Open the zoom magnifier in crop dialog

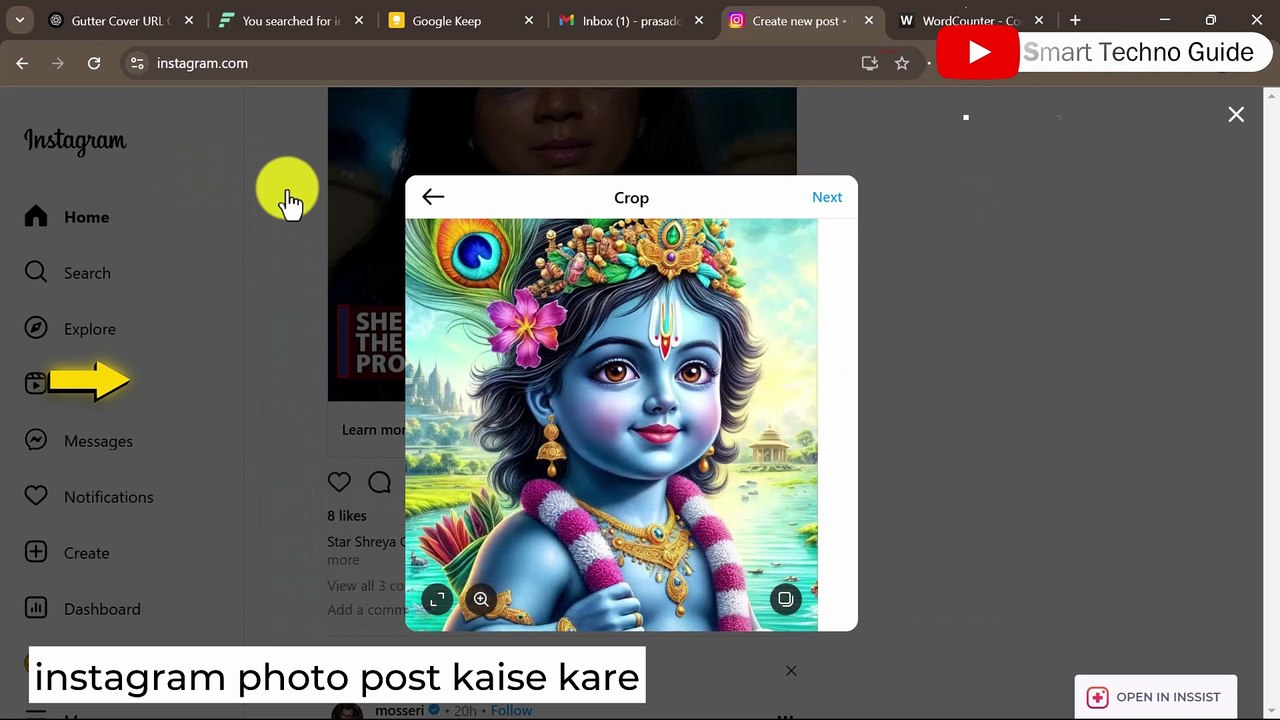coord(481,600)
